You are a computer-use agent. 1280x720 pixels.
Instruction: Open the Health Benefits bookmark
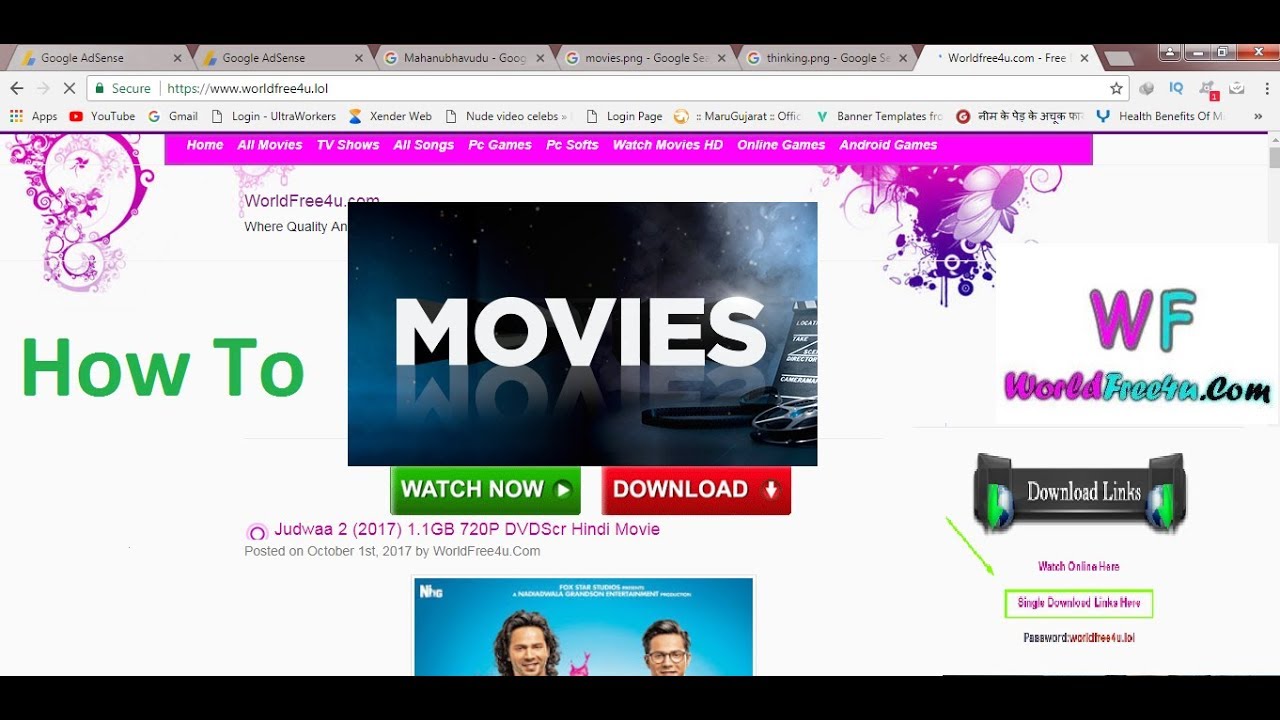pyautogui.click(x=1160, y=116)
